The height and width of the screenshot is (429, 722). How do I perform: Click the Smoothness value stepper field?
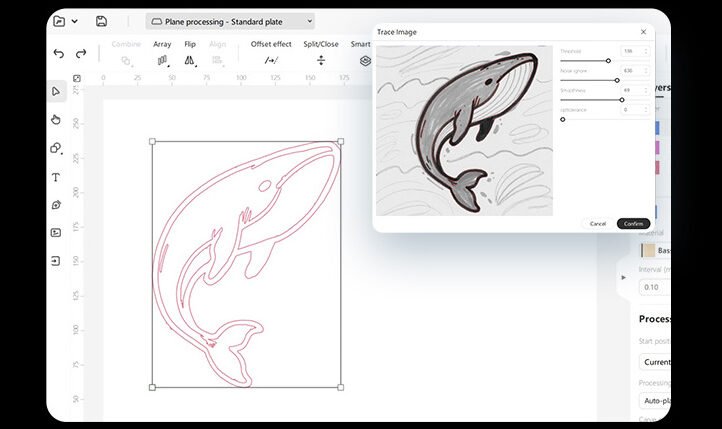tap(635, 90)
